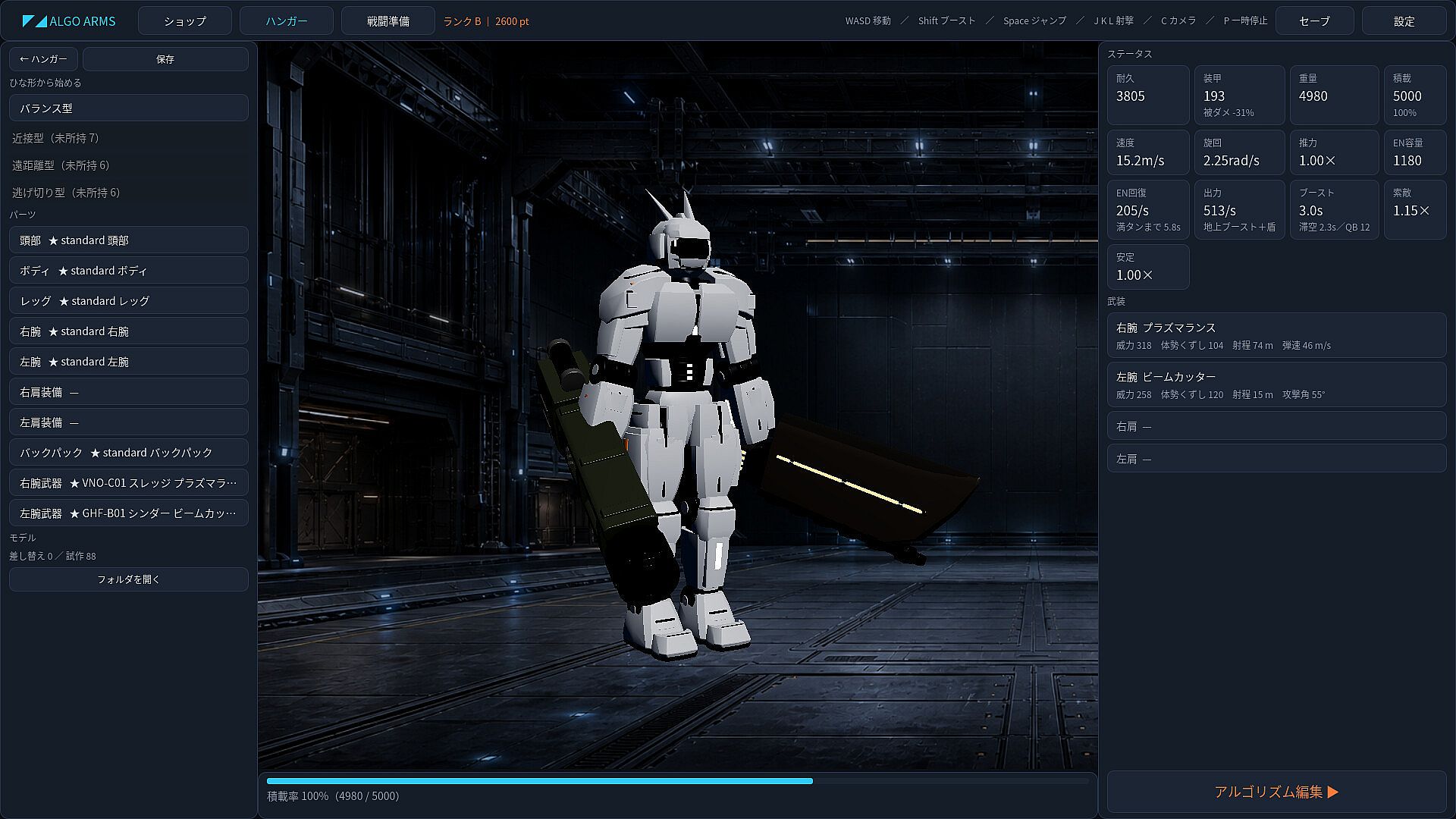
Task: Click the 安定 1.00× status card
Action: point(1148,267)
